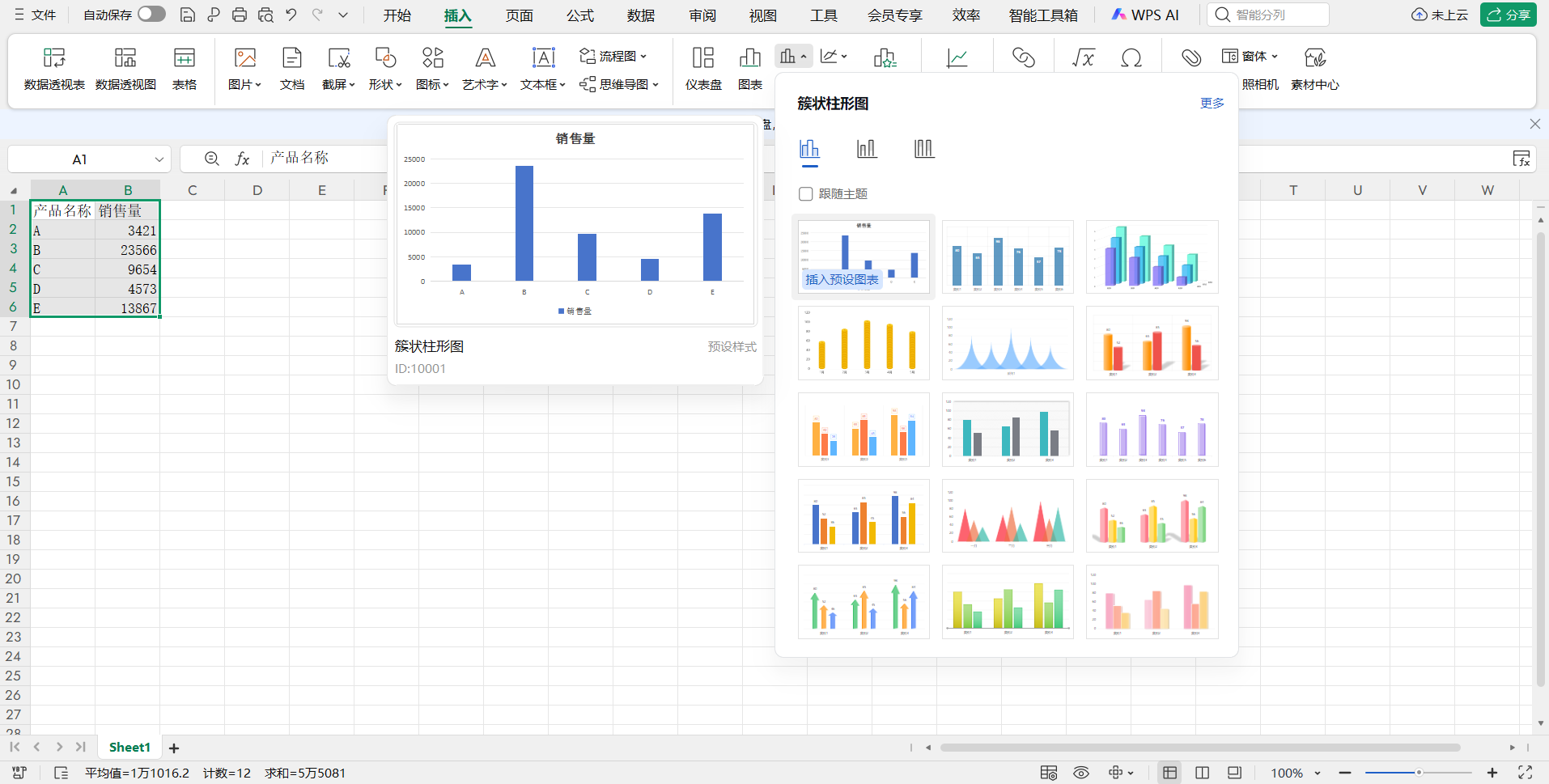
Task: Click the green 分享 share button
Action: click(x=1509, y=15)
